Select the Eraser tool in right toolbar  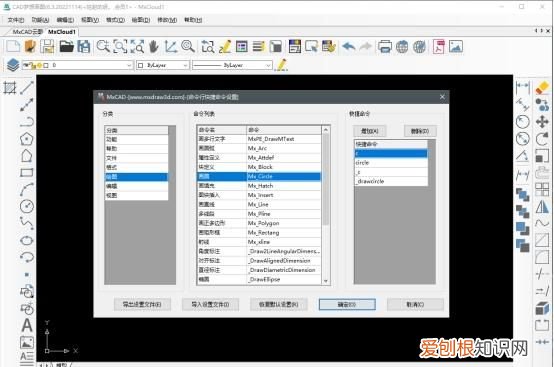click(542, 87)
